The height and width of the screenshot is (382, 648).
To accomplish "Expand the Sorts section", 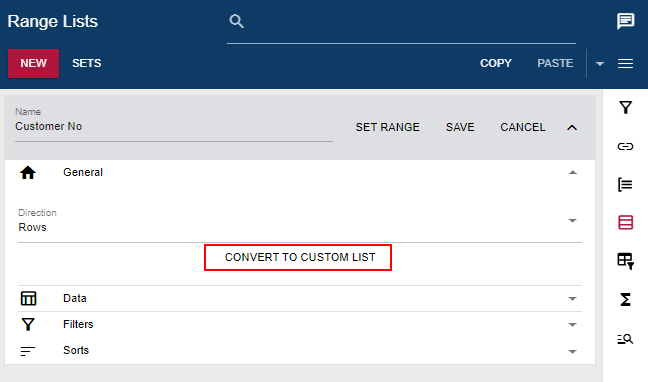I will pyautogui.click(x=300, y=351).
